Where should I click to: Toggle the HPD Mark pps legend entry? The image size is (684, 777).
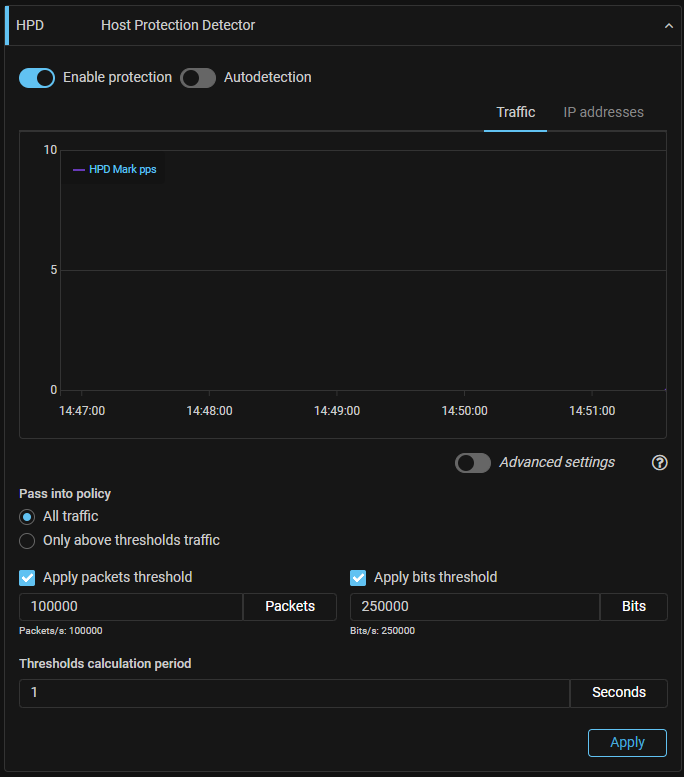tap(114, 170)
